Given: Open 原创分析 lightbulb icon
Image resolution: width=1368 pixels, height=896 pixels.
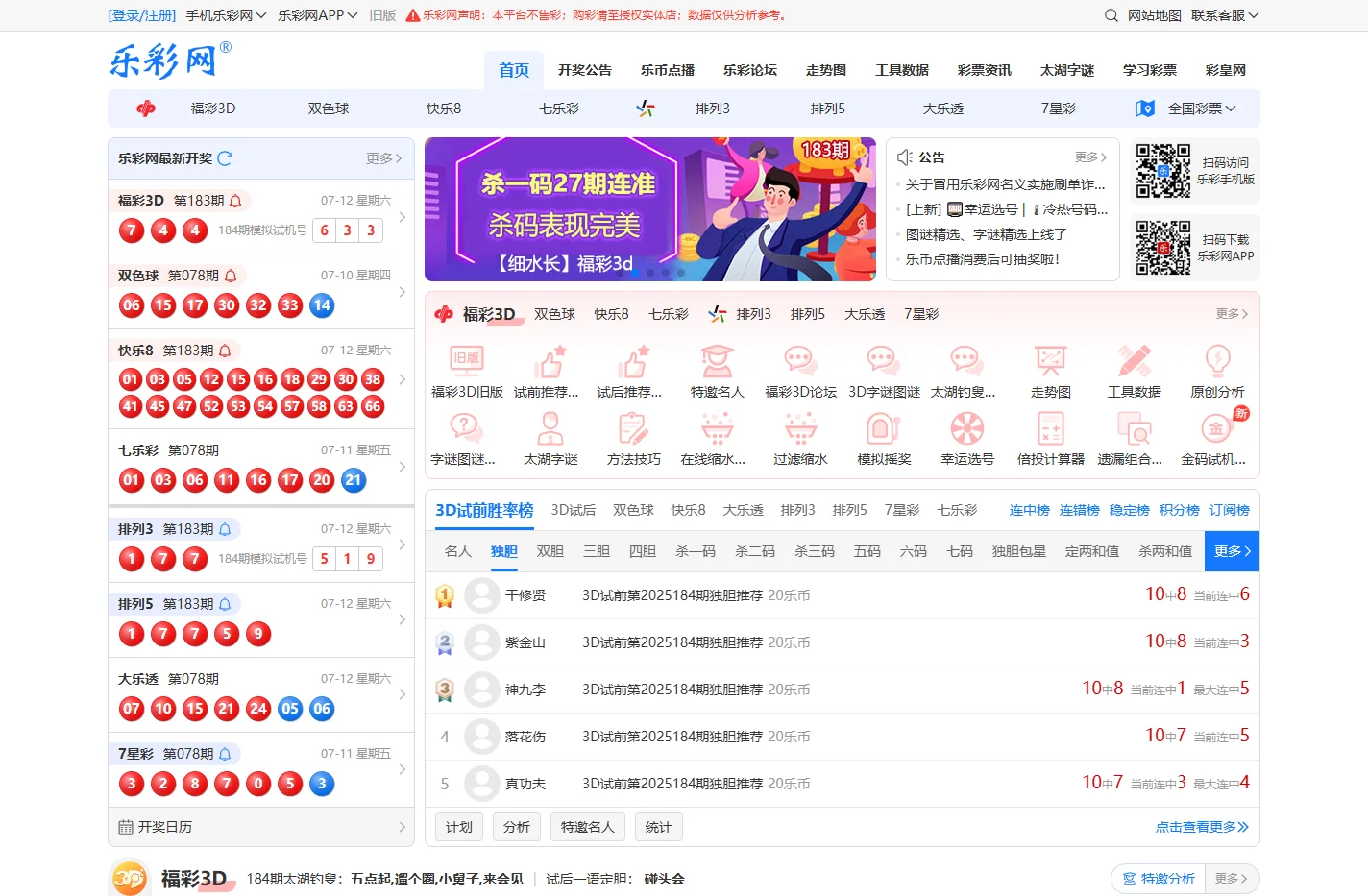Looking at the screenshot, I should (1217, 361).
